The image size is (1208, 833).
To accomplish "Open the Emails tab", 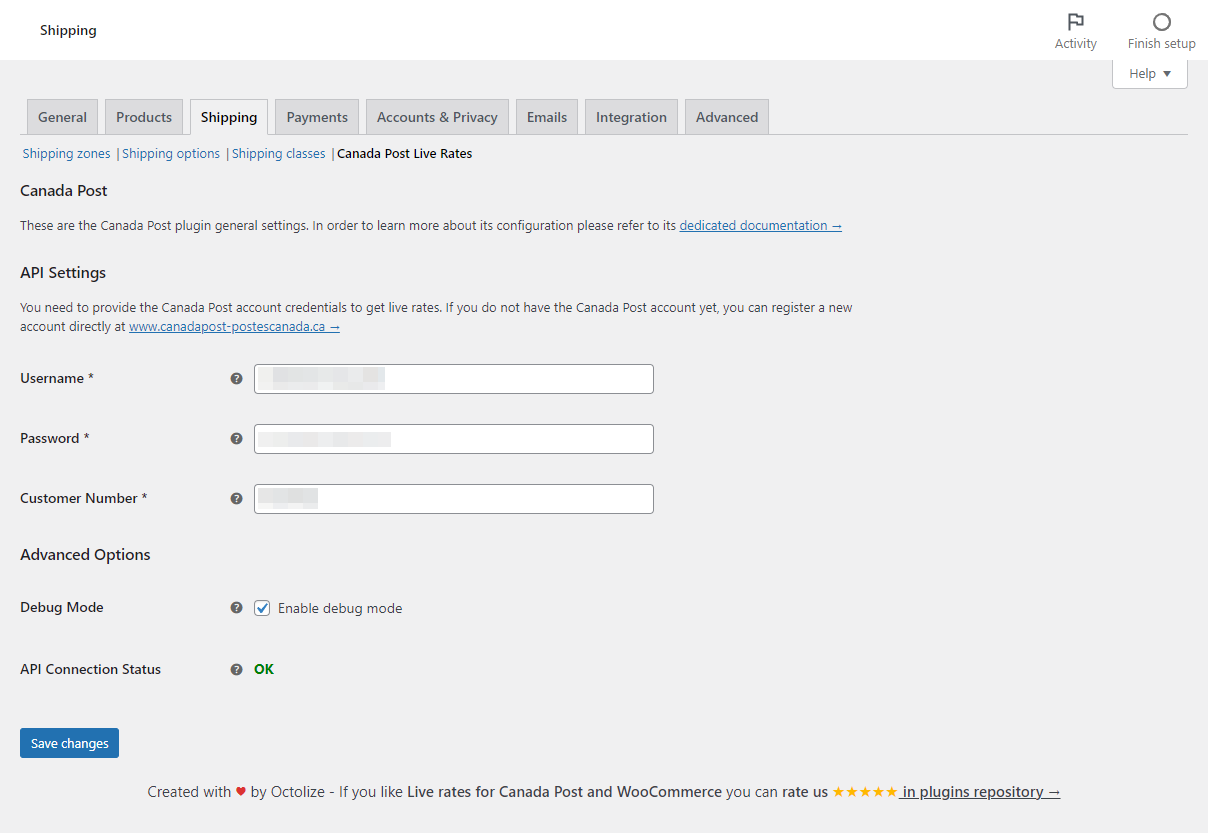I will 547,117.
